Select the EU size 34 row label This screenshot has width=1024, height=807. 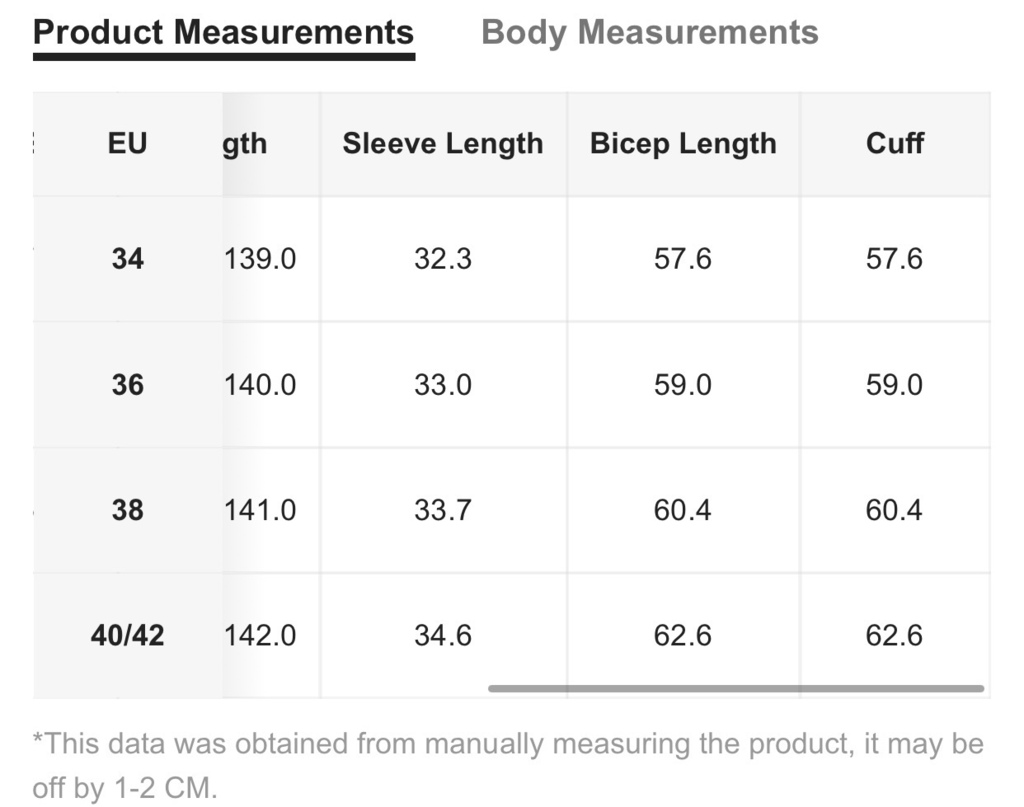point(127,259)
